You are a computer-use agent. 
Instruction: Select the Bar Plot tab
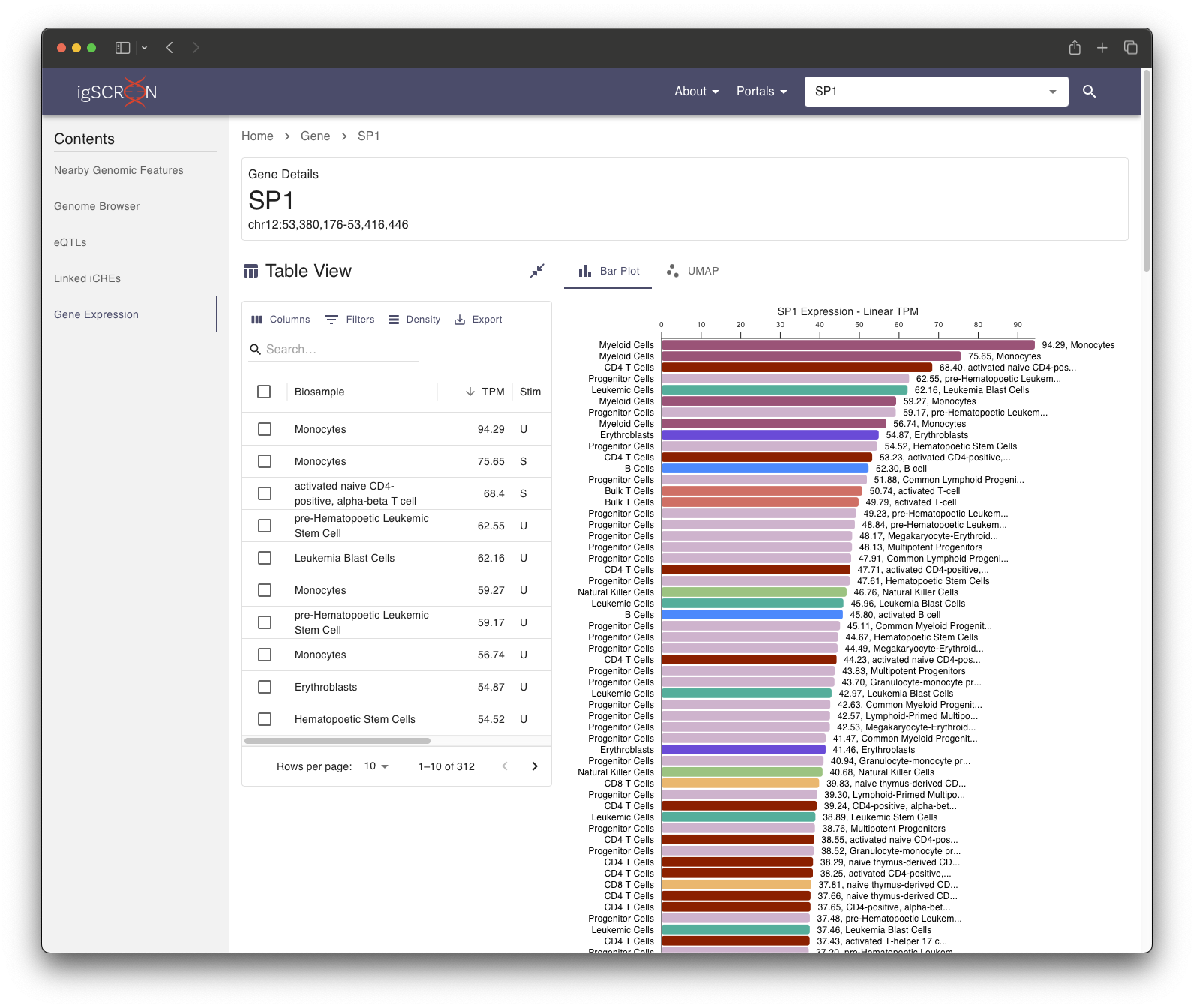pos(608,271)
